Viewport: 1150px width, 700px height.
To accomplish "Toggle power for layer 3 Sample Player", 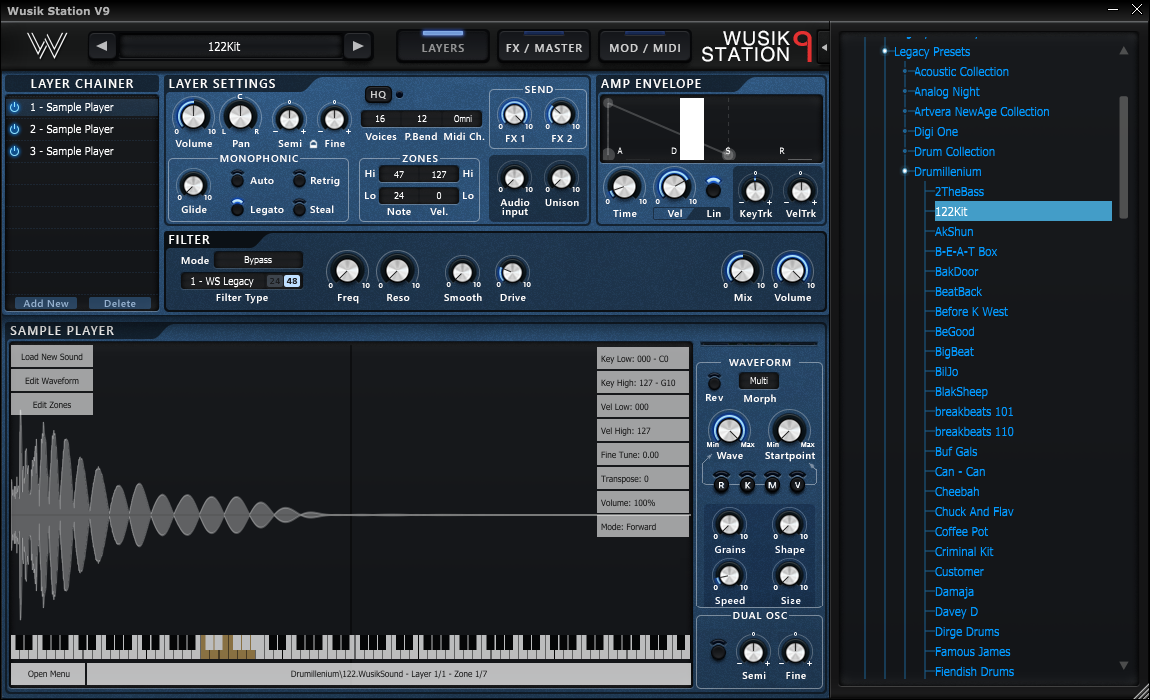I will (x=15, y=151).
